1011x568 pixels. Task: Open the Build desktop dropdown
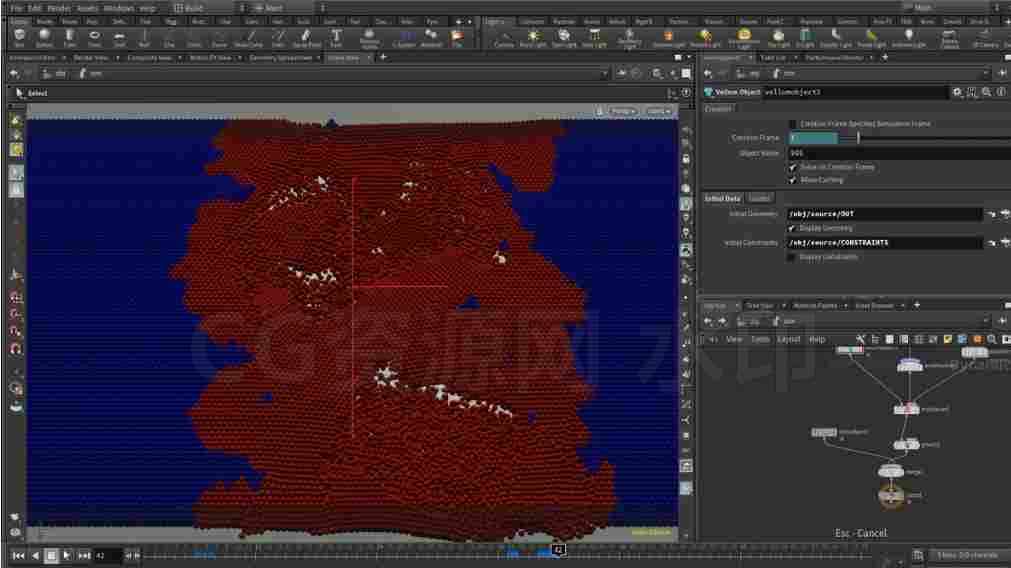point(208,8)
